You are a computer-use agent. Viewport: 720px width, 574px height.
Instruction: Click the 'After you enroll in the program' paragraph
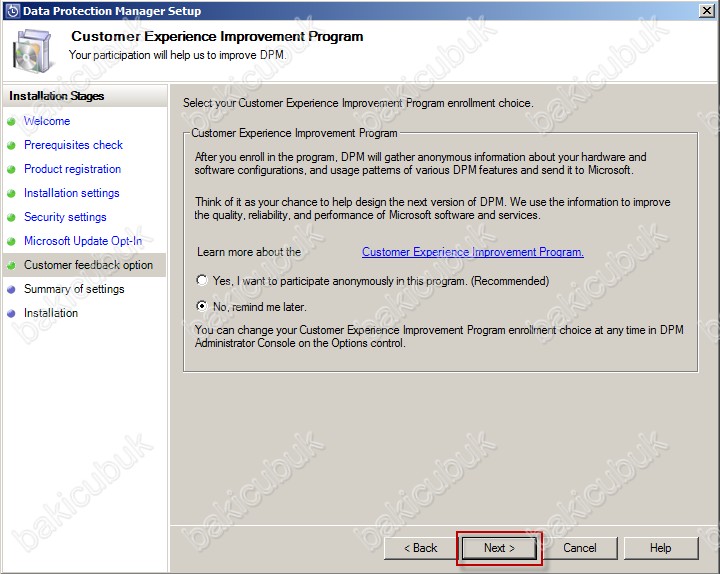420,163
